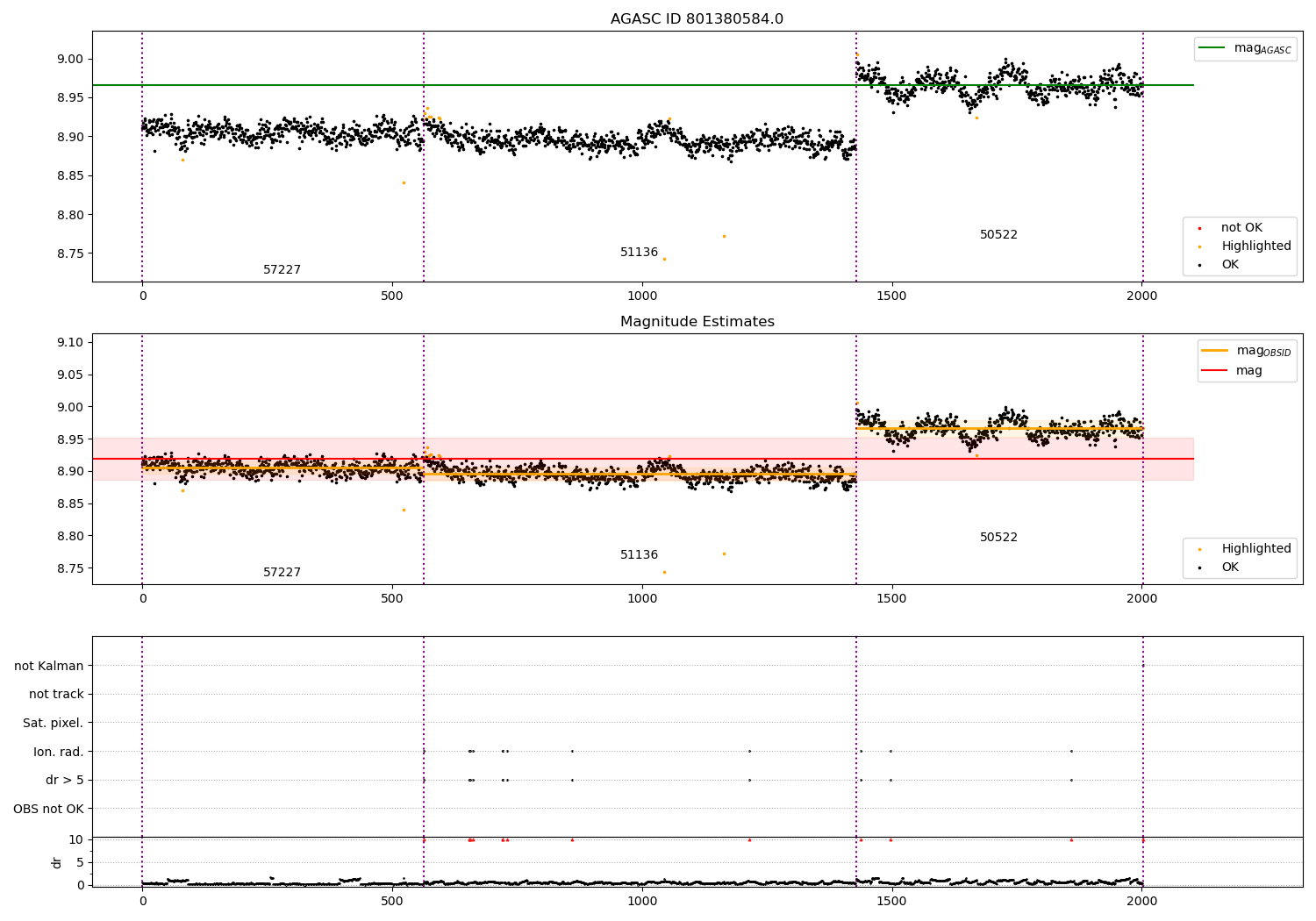This screenshot has height=921, width=1316.
Task: Click the '8.80' y-tick in top plot
Action: pos(69,215)
